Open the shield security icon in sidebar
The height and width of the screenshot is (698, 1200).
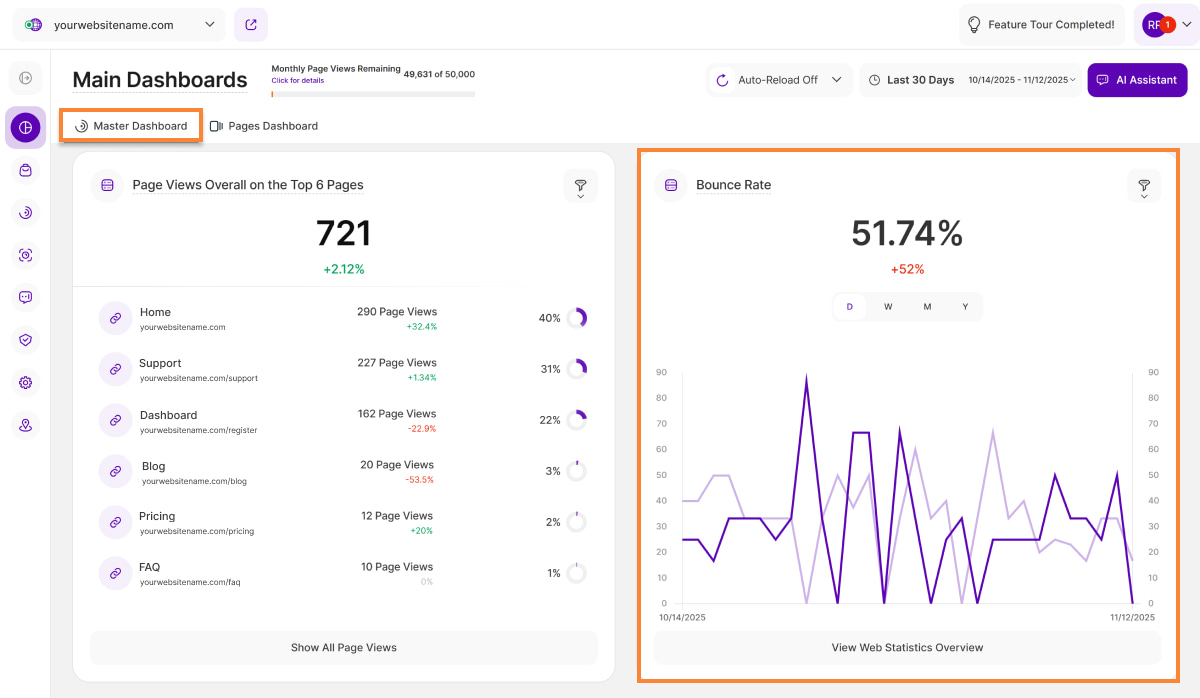[x=25, y=340]
